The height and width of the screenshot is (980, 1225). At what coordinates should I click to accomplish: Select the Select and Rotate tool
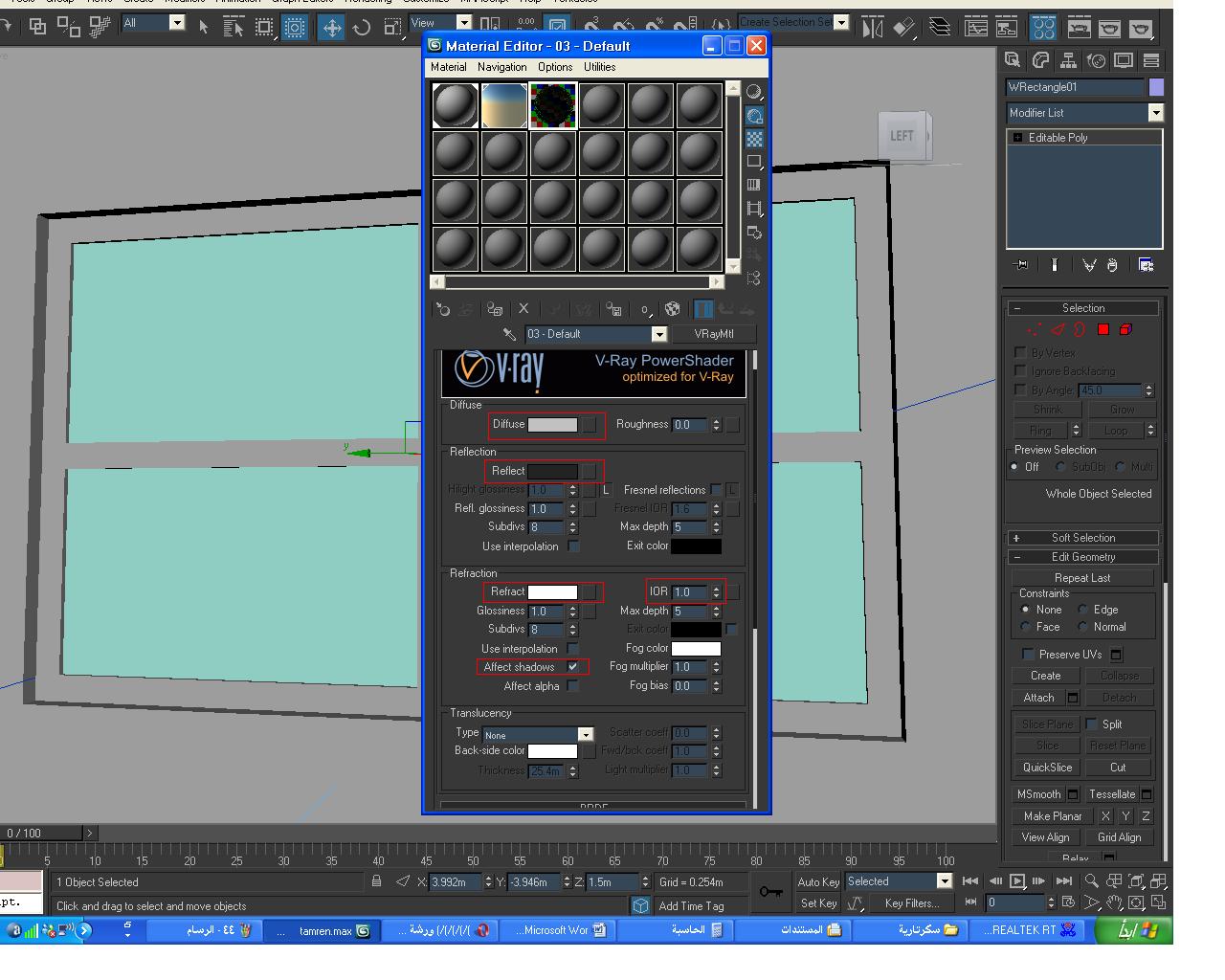click(x=362, y=27)
